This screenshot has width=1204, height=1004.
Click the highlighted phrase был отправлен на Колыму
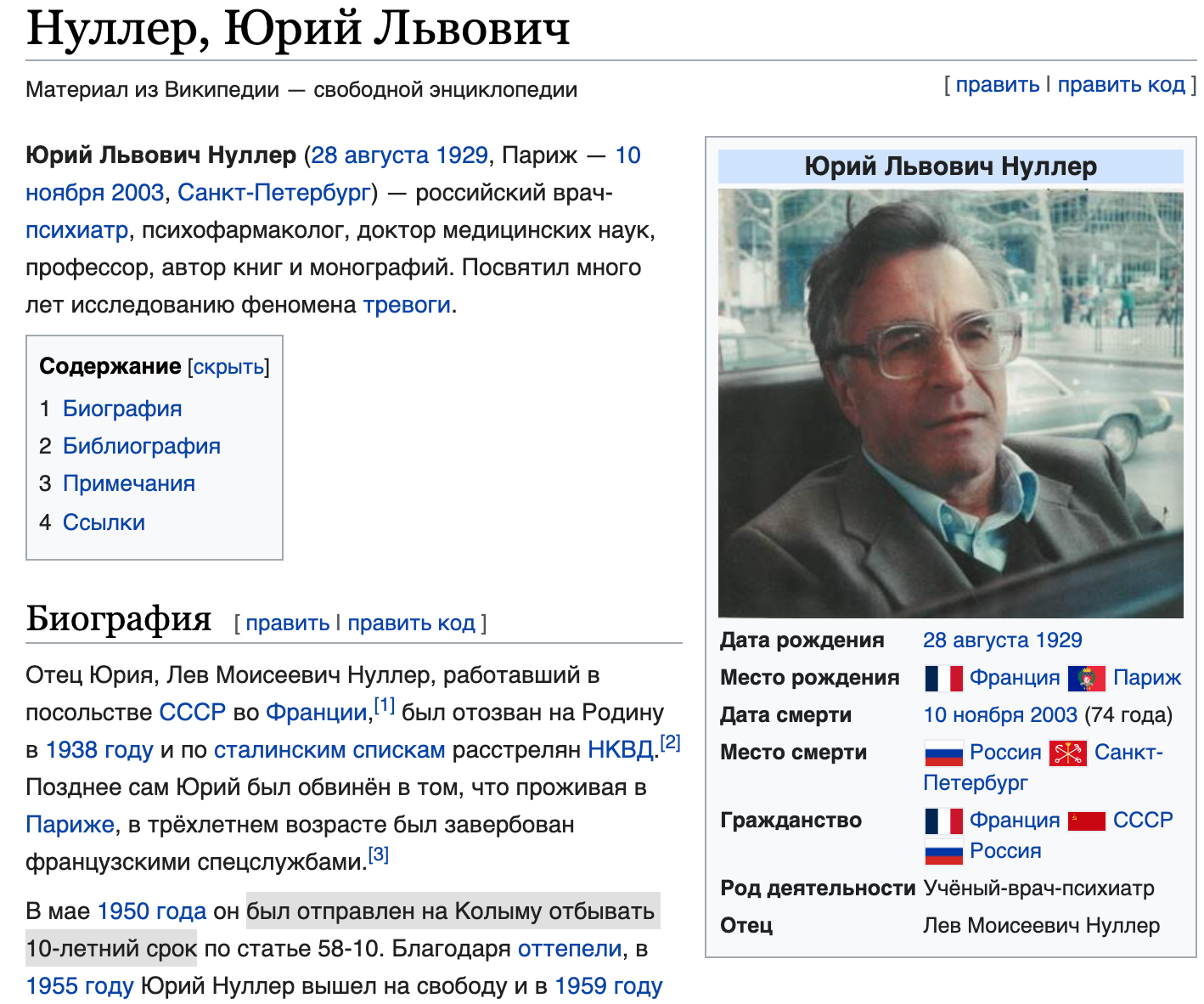point(394,911)
